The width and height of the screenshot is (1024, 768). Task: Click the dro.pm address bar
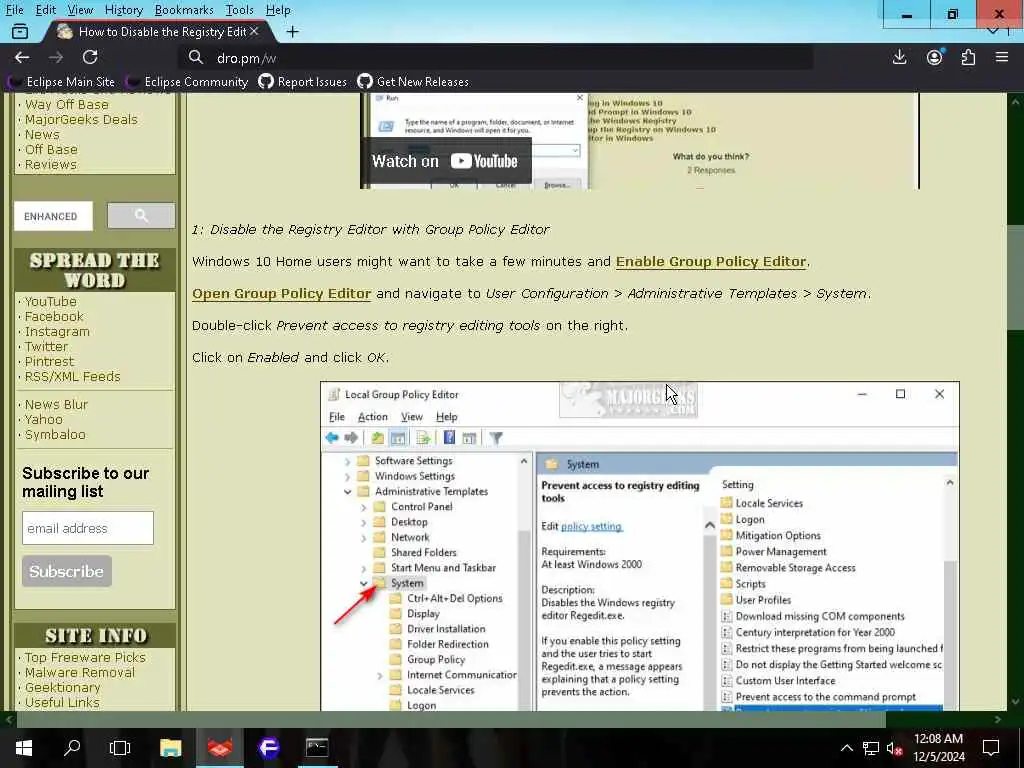click(x=496, y=57)
